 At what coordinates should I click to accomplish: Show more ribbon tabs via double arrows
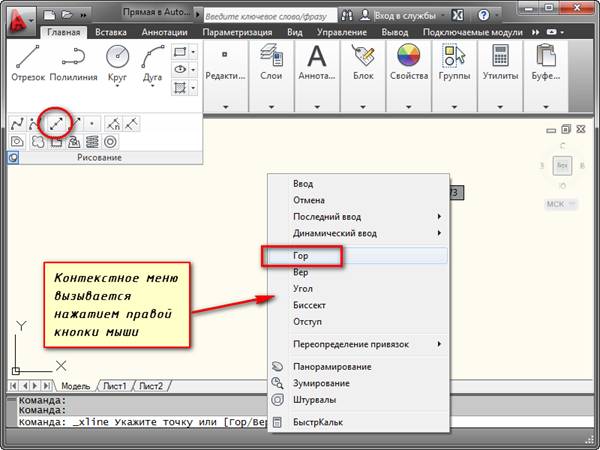pyautogui.click(x=535, y=33)
